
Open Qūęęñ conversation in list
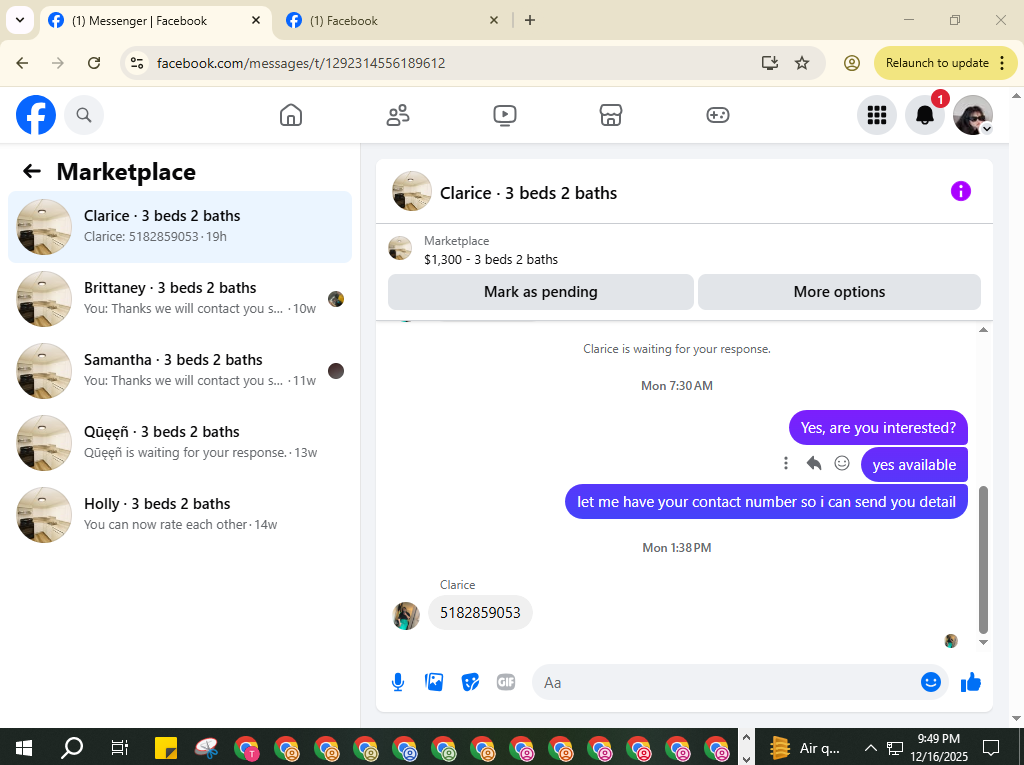(x=180, y=442)
